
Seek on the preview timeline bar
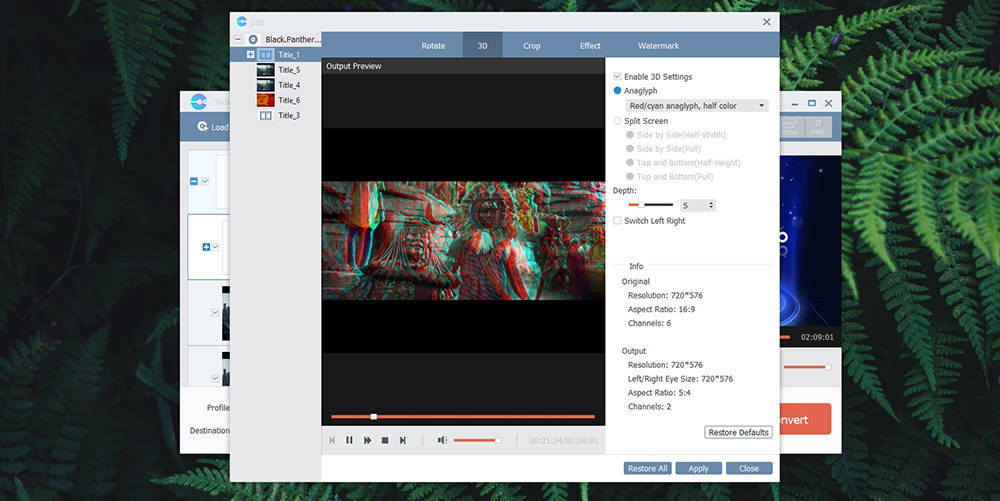463,417
